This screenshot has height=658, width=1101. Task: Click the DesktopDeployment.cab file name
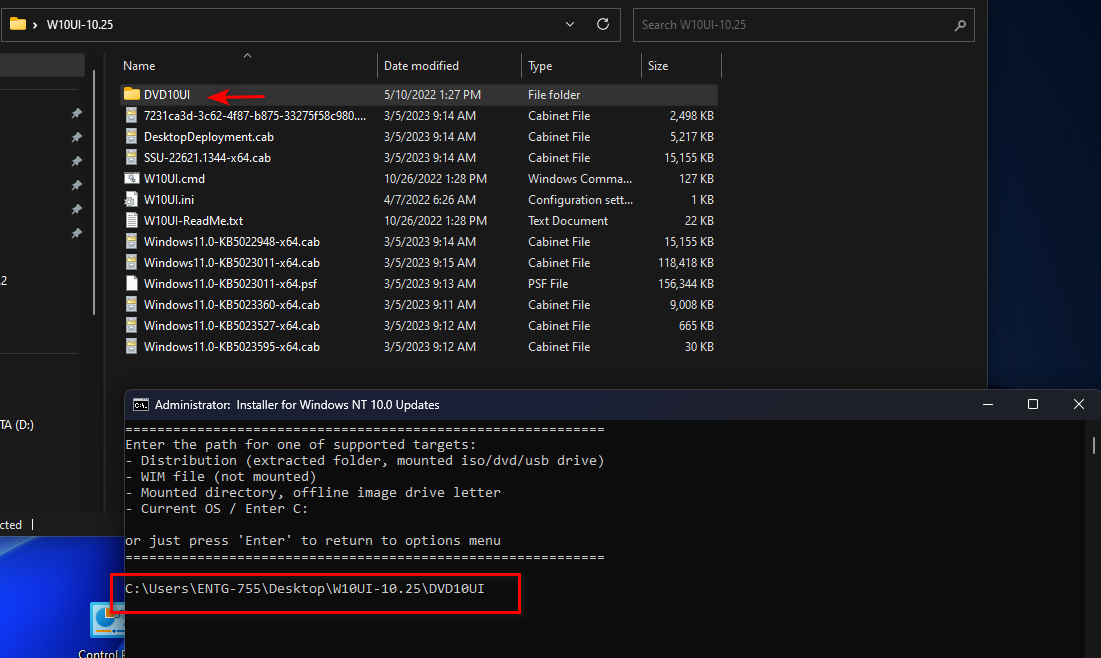click(209, 137)
